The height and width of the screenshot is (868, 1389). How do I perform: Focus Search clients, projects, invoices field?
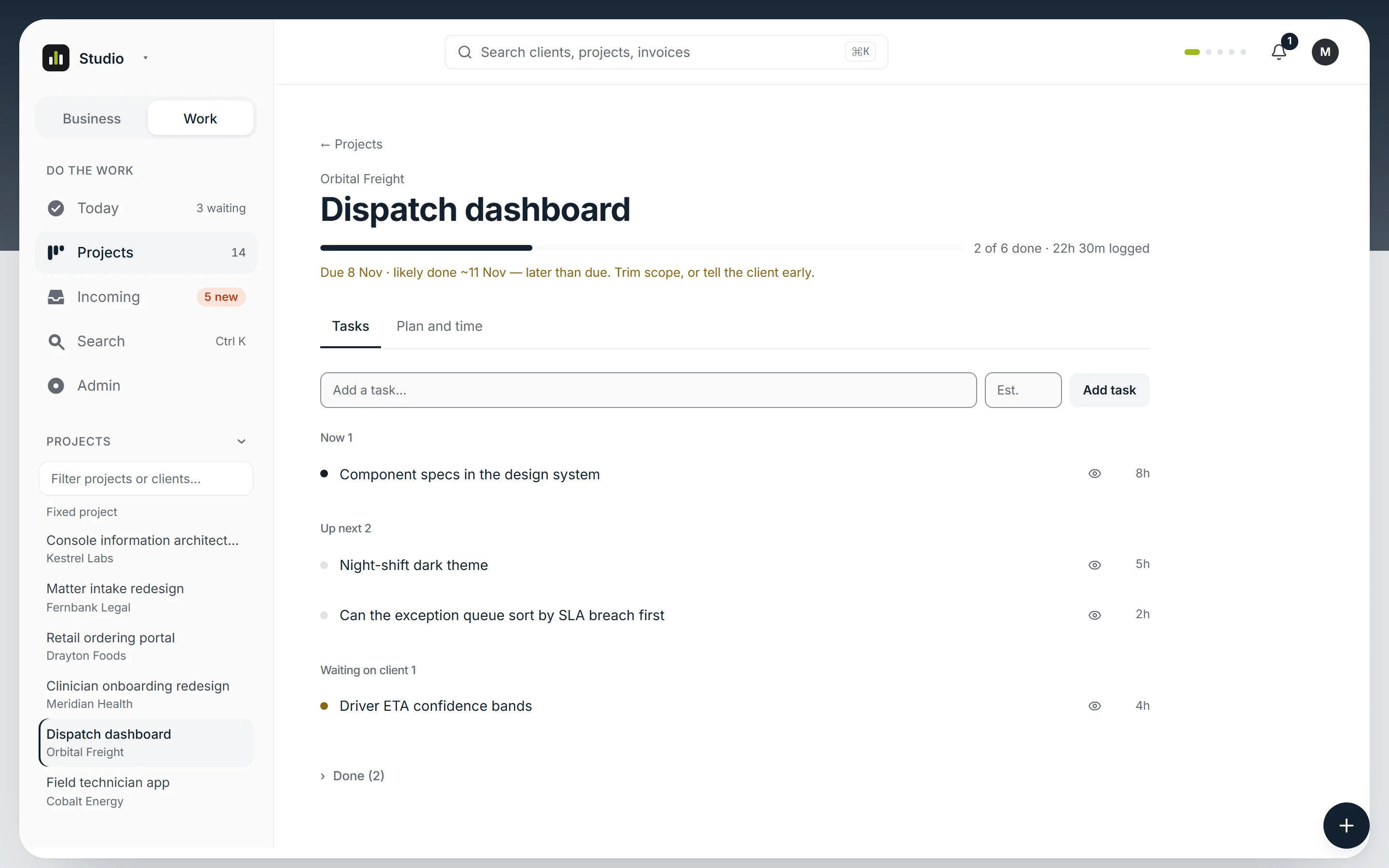(x=666, y=52)
